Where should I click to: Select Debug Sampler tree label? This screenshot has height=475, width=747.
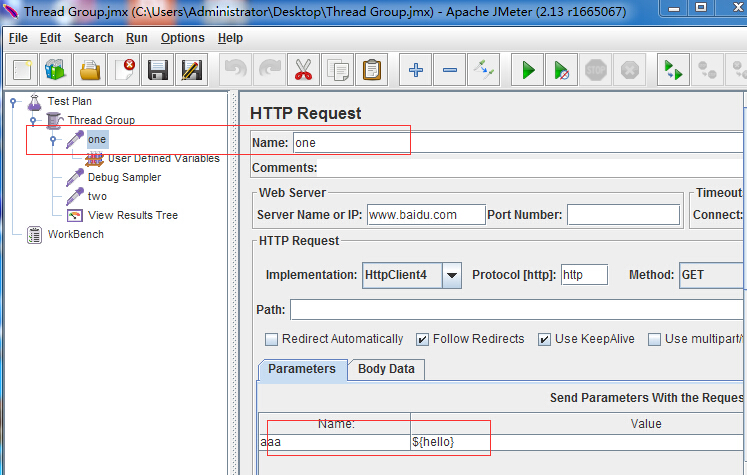click(x=124, y=177)
